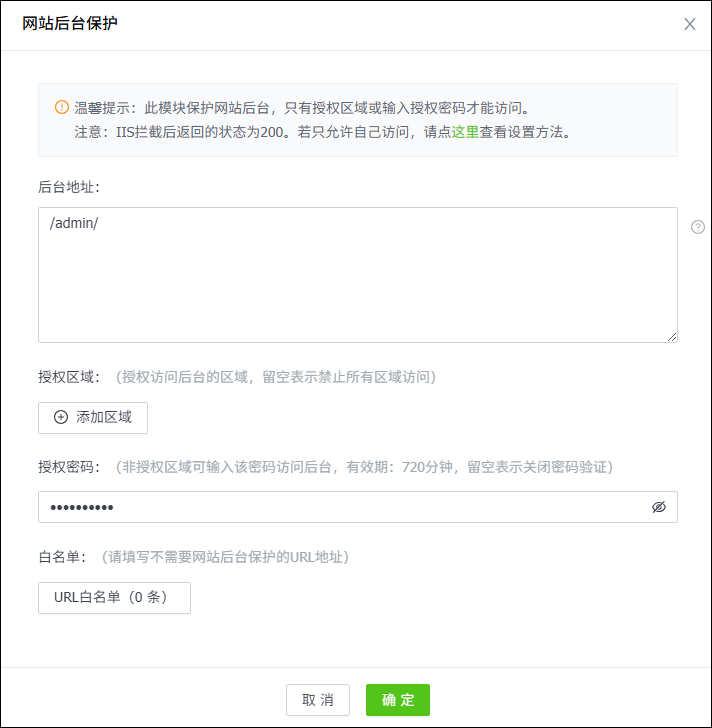This screenshot has width=712, height=728.
Task: Open the 这里 link for setup instructions
Action: pyautogui.click(x=465, y=131)
